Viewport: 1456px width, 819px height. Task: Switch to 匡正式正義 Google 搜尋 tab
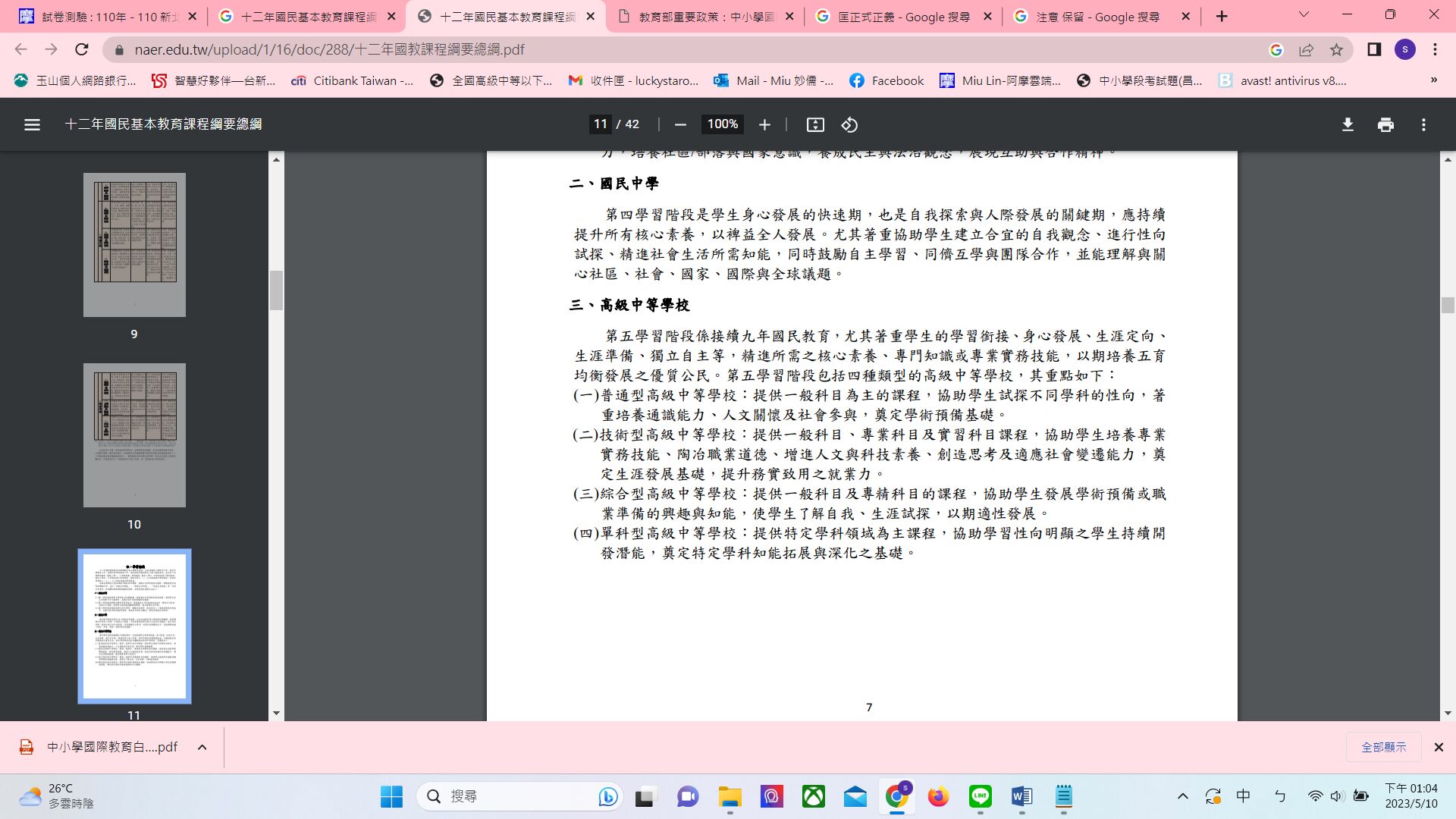click(x=904, y=16)
